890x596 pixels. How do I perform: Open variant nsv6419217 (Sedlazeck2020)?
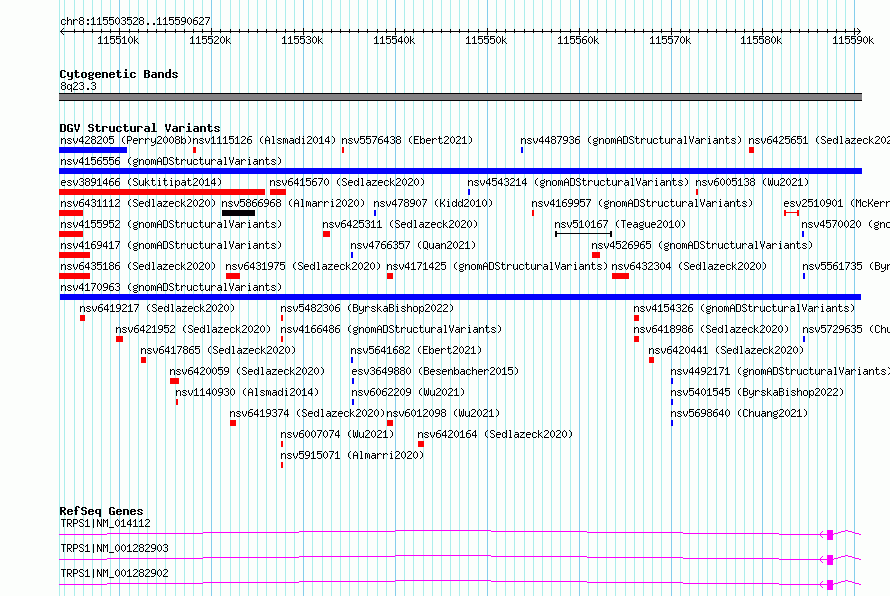[157, 308]
